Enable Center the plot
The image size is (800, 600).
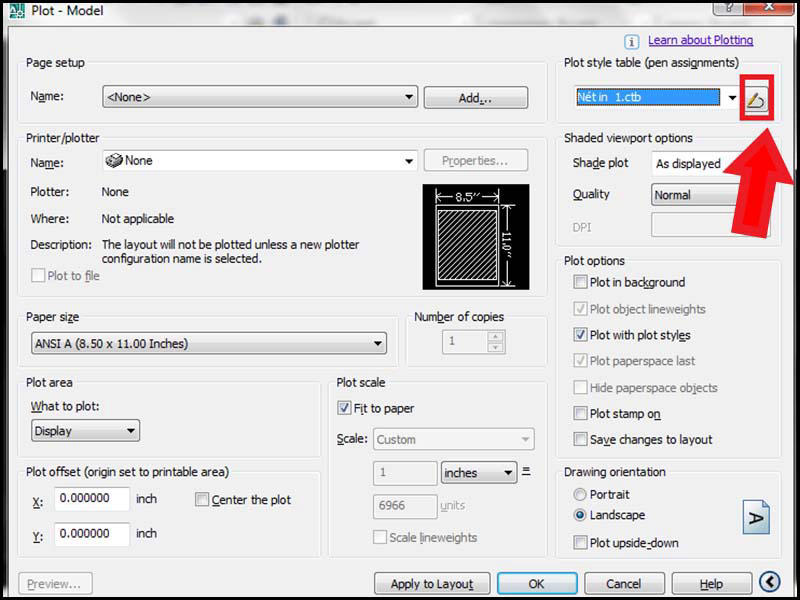pos(202,499)
